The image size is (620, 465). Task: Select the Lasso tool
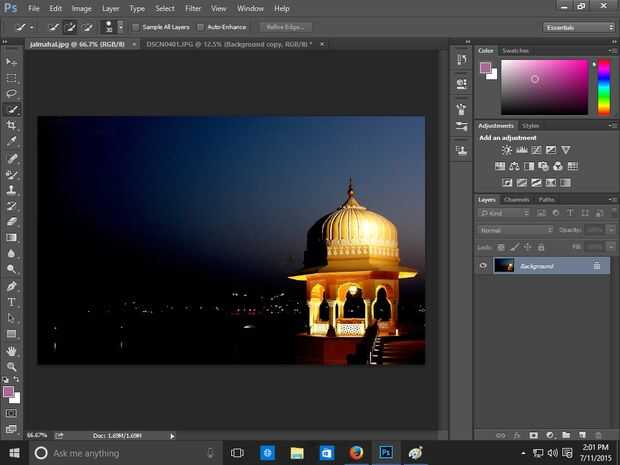click(x=12, y=93)
